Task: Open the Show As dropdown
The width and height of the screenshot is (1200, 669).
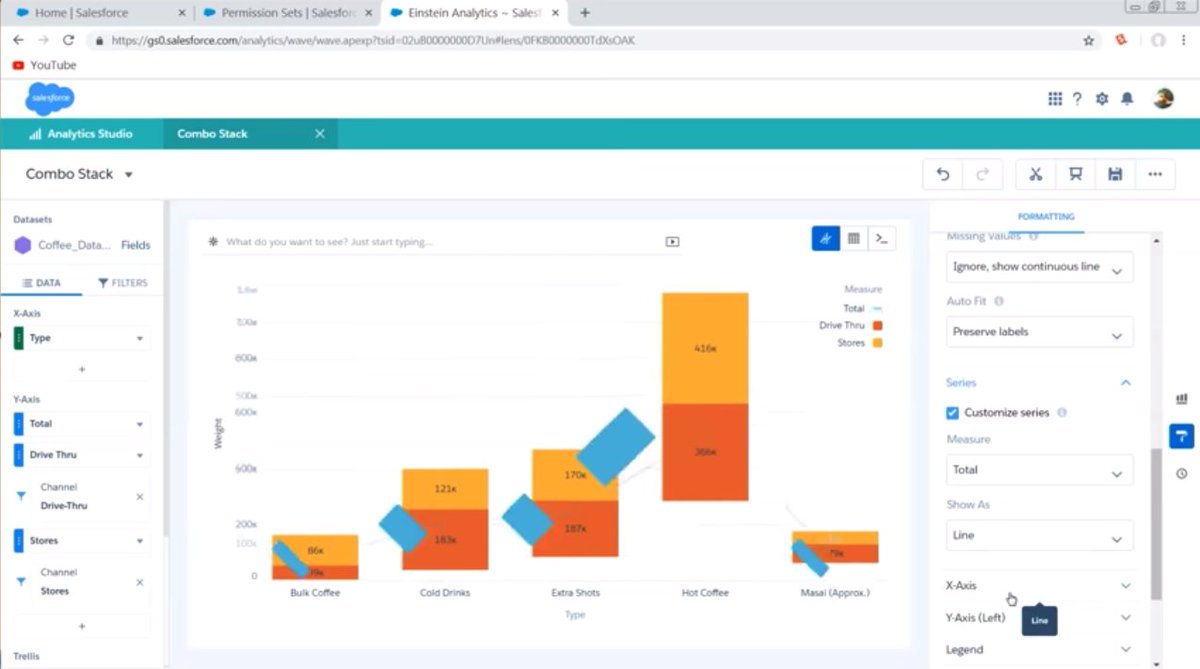Action: pyautogui.click(x=1040, y=535)
